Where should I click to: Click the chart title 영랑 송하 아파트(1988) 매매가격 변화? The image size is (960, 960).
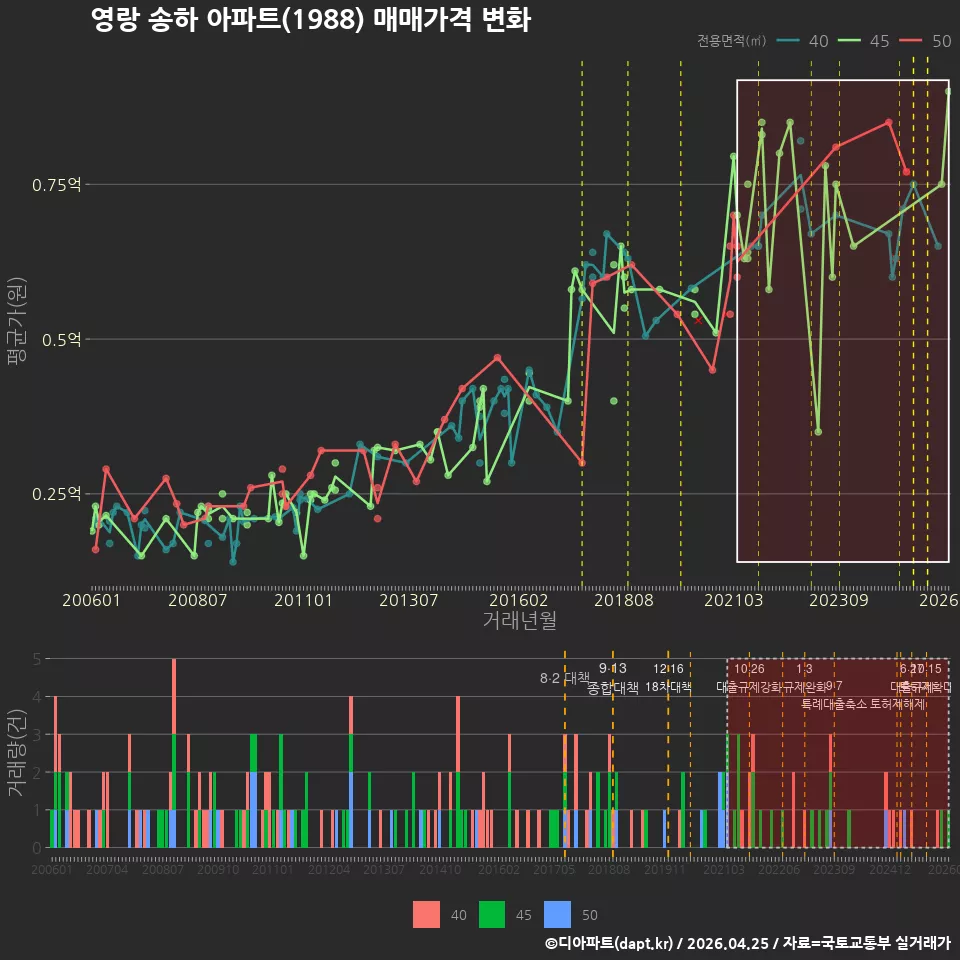pyautogui.click(x=310, y=20)
